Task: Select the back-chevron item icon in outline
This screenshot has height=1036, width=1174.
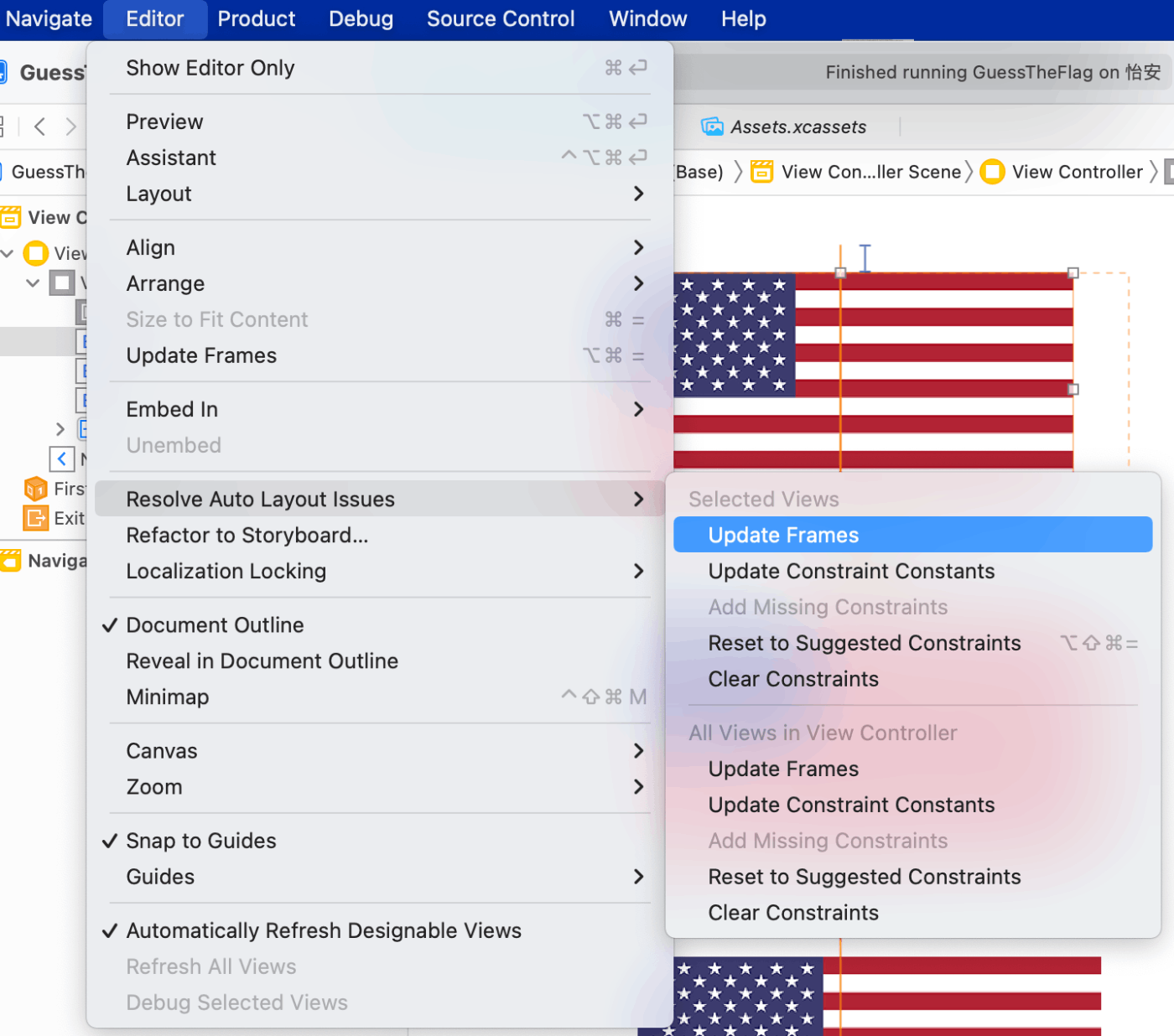Action: click(62, 458)
